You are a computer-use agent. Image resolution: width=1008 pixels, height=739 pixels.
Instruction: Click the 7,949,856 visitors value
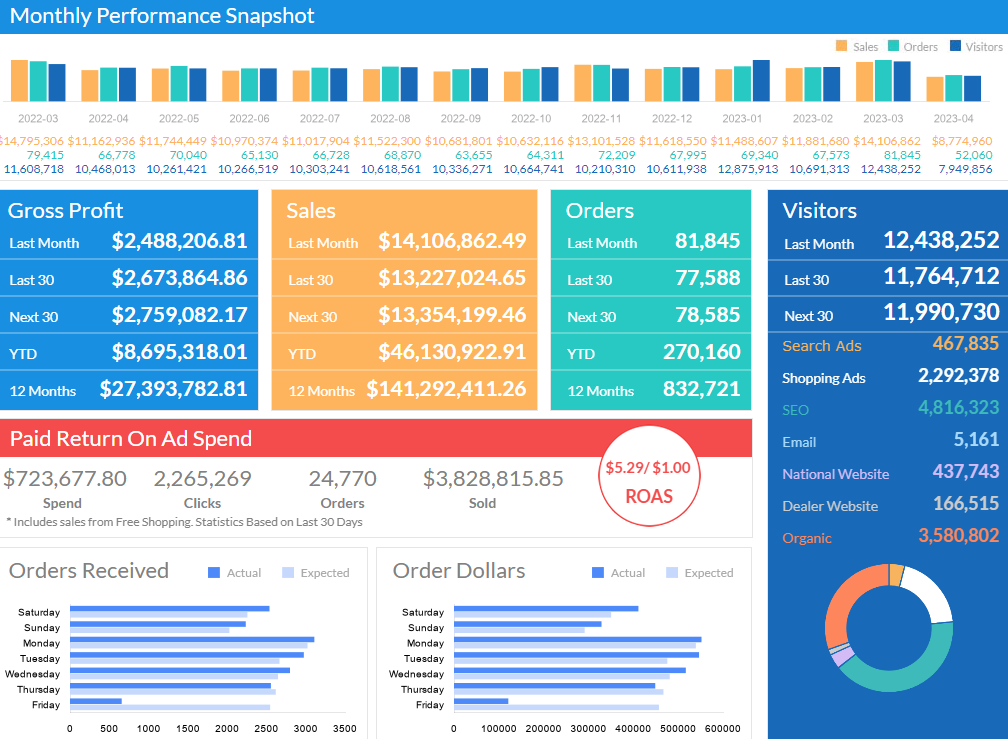965,169
